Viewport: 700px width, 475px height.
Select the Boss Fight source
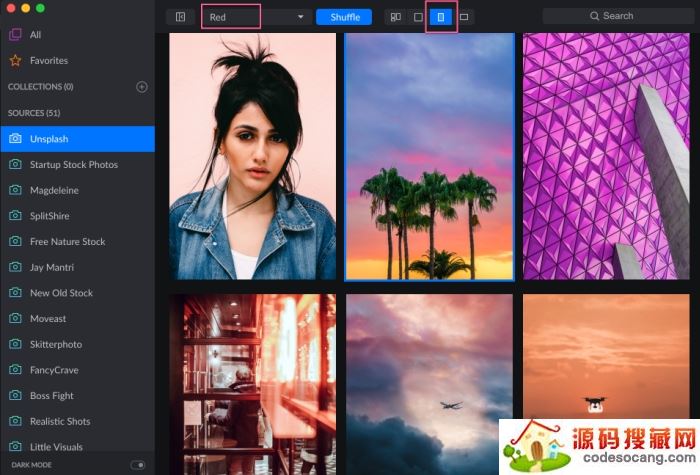(x=77, y=396)
